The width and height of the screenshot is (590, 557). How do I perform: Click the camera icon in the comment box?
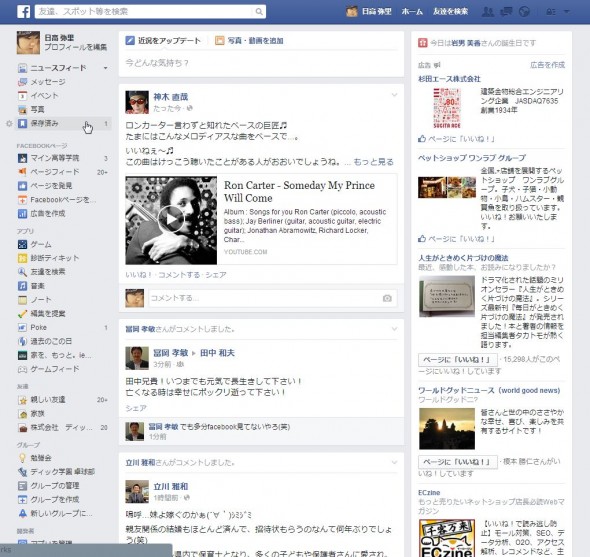pos(387,298)
